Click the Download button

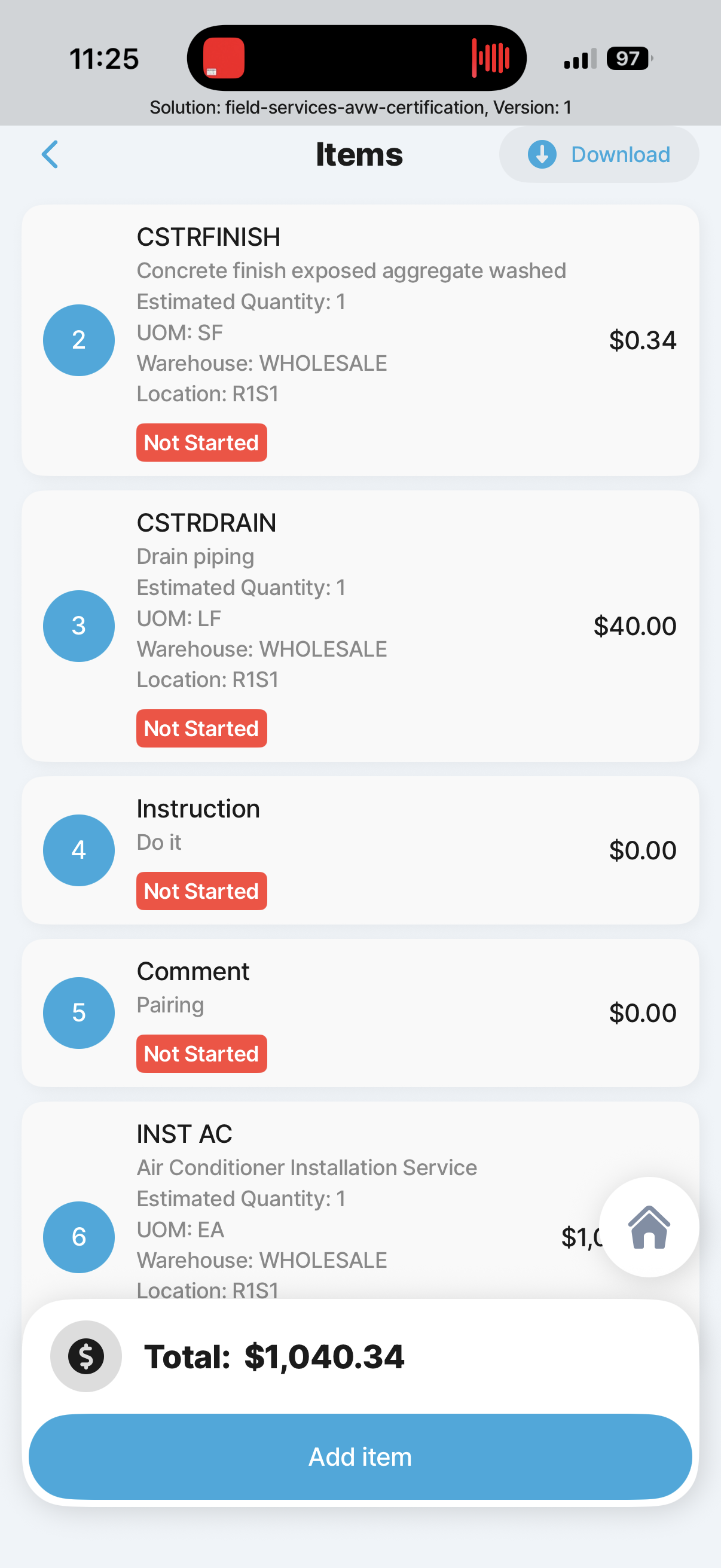[598, 155]
